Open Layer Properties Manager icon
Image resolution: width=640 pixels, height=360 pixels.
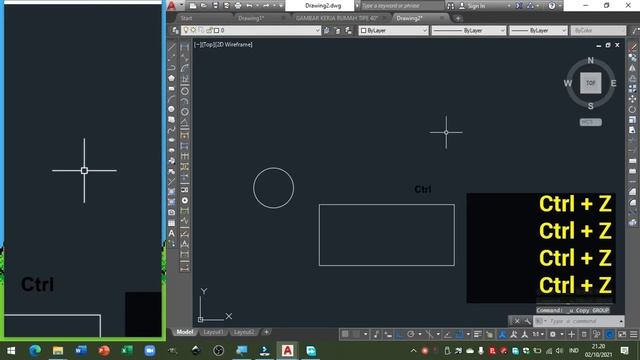pos(175,30)
